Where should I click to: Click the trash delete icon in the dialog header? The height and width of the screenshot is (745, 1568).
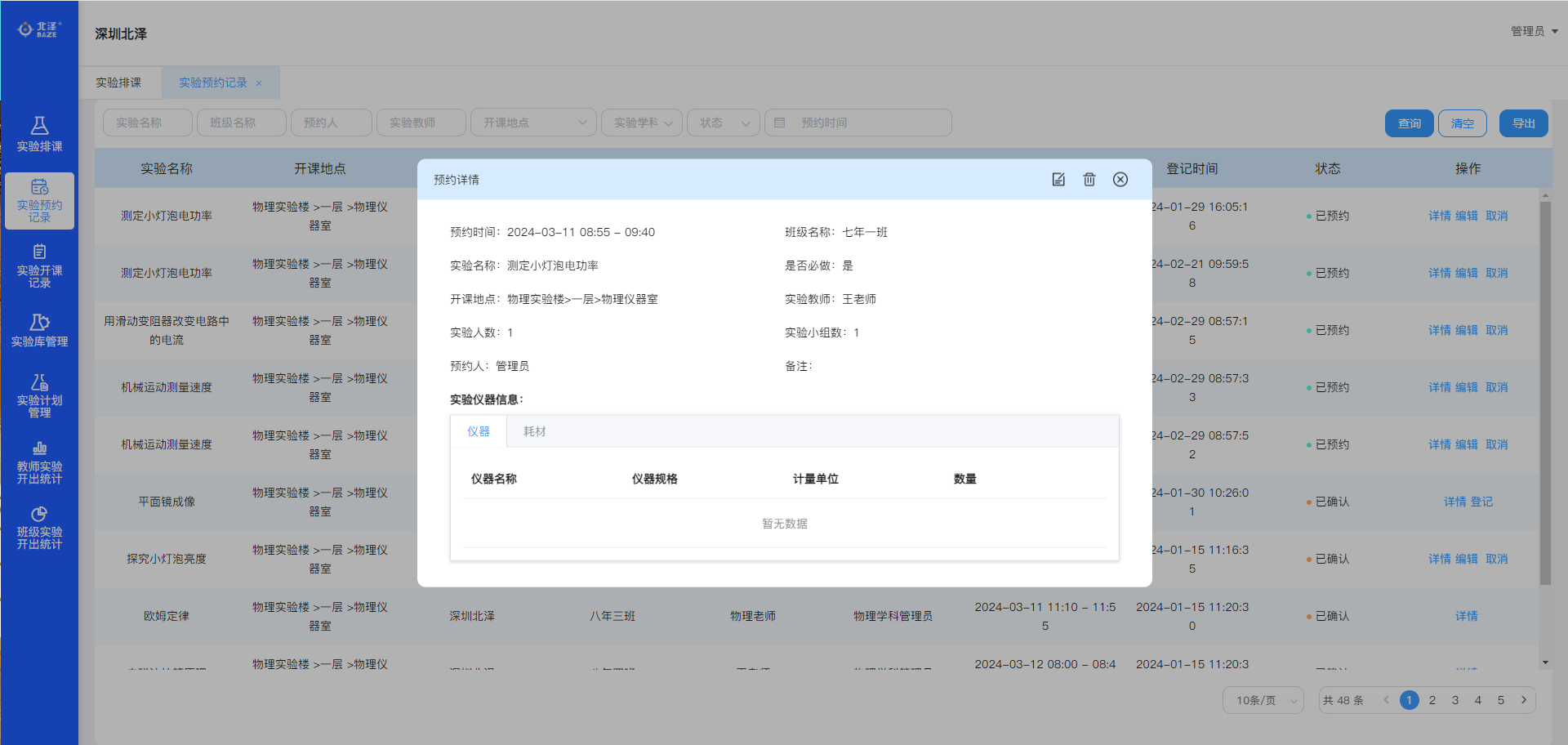(x=1089, y=180)
